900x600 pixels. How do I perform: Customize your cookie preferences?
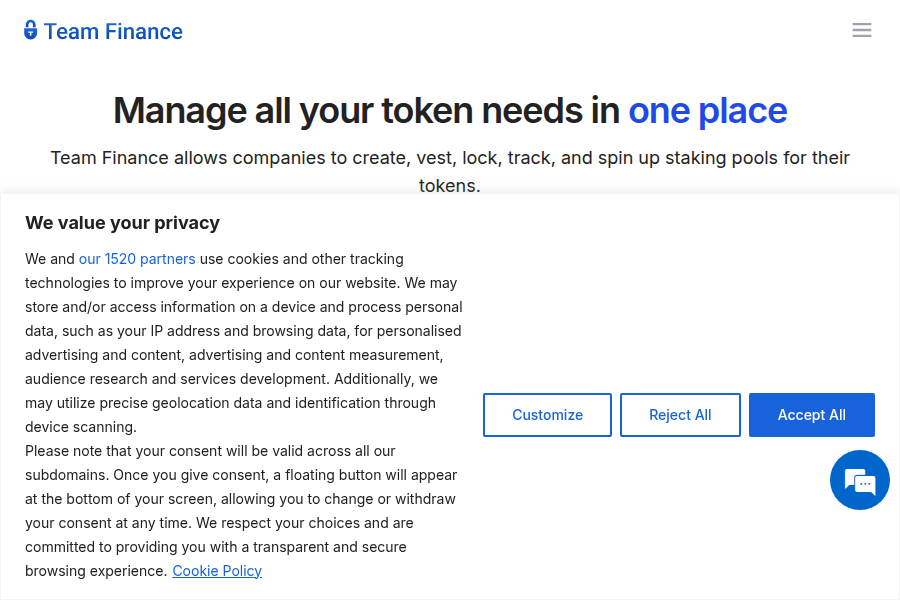547,414
